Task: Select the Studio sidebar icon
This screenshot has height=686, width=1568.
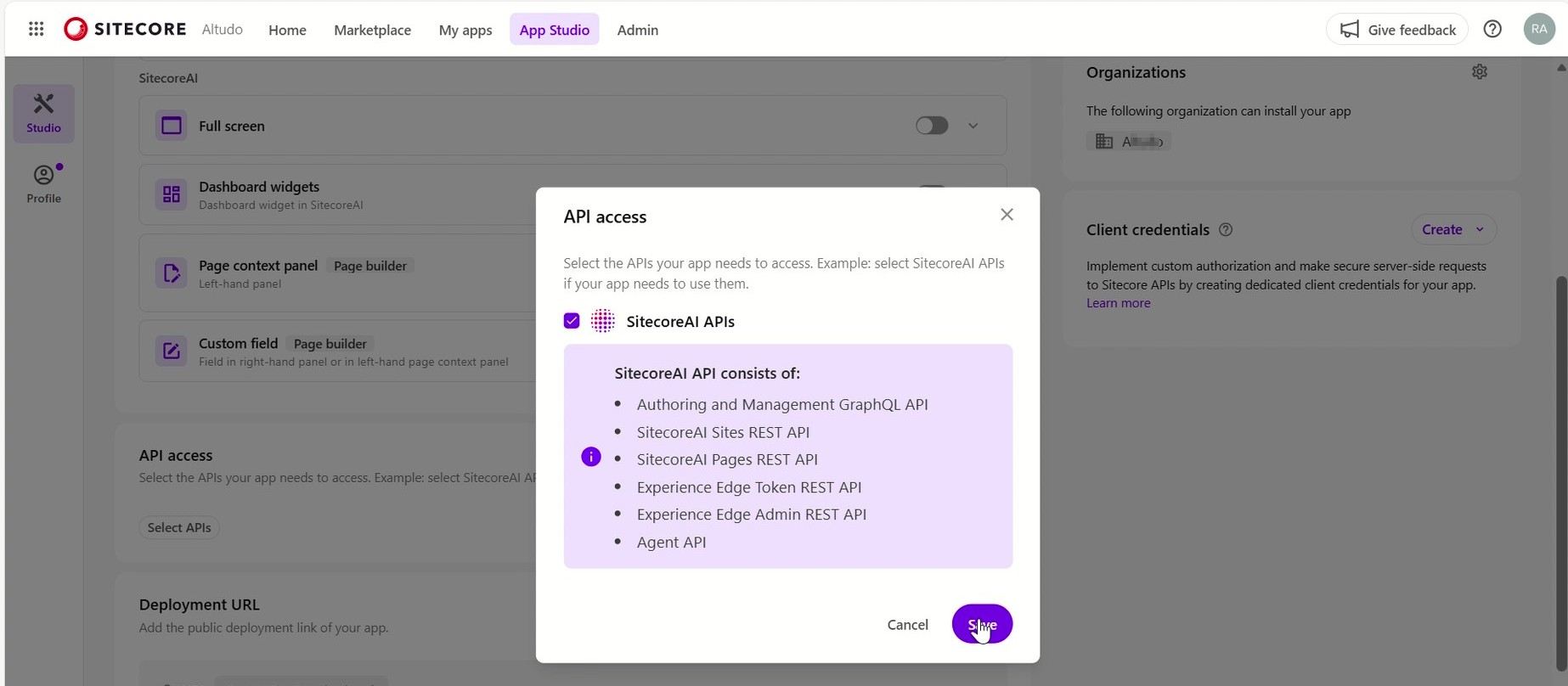Action: pyautogui.click(x=43, y=113)
